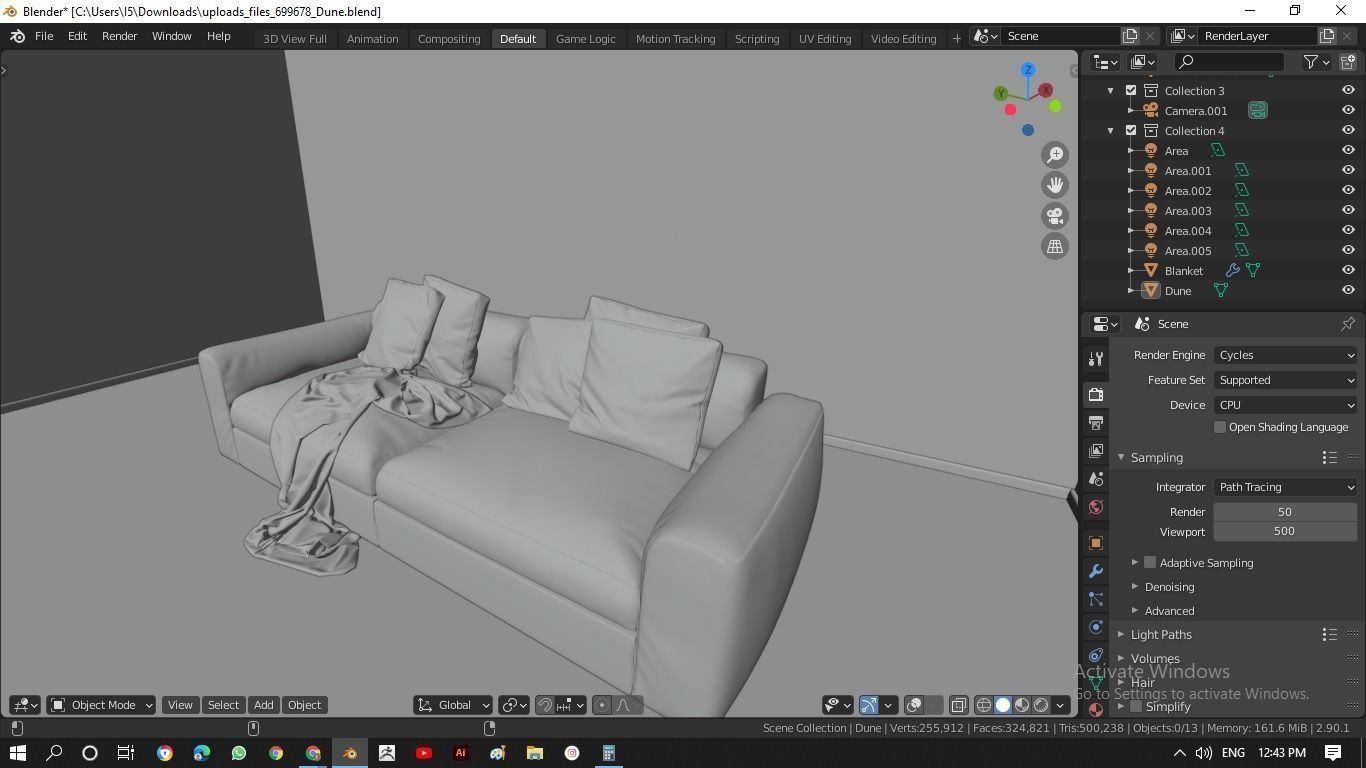This screenshot has width=1366, height=768.
Task: Toggle Open Shading Language checkbox
Action: pos(1220,427)
